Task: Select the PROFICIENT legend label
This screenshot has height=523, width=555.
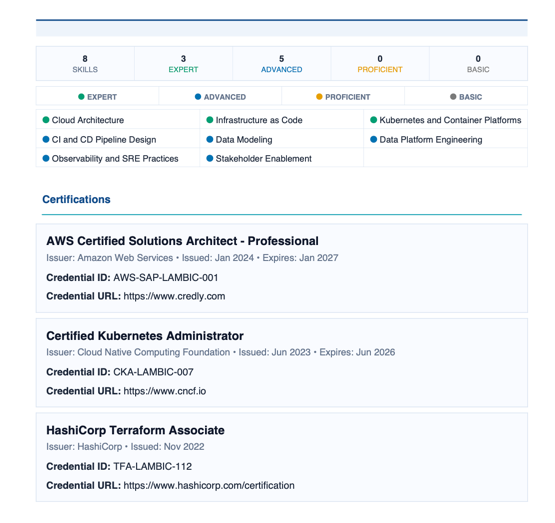Action: 348,97
